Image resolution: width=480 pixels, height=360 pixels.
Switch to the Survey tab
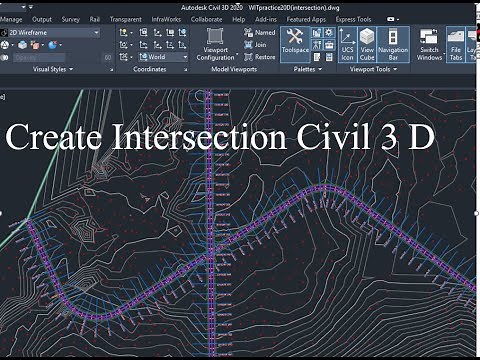pyautogui.click(x=71, y=19)
